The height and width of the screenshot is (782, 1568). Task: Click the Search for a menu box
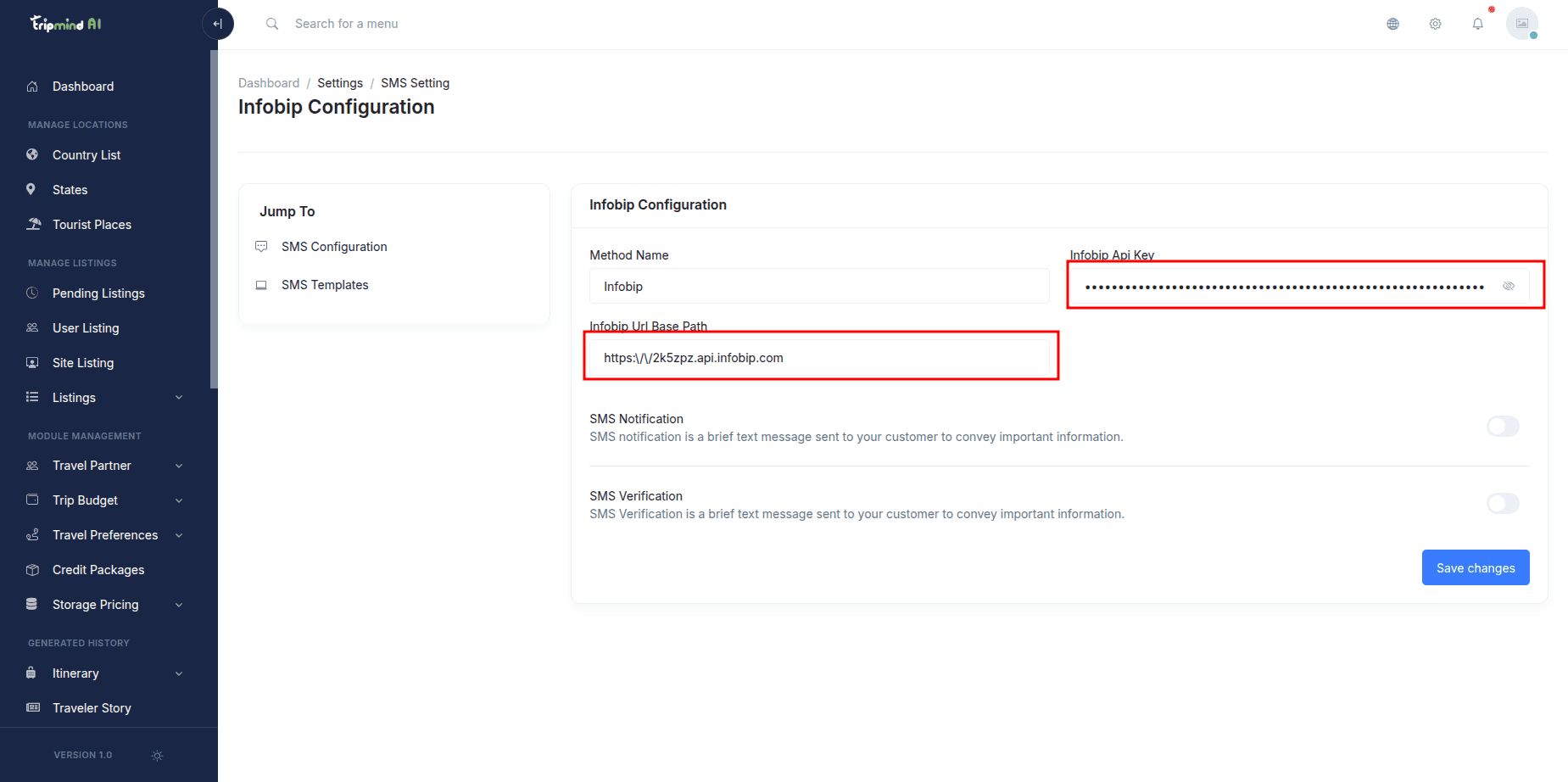(346, 24)
